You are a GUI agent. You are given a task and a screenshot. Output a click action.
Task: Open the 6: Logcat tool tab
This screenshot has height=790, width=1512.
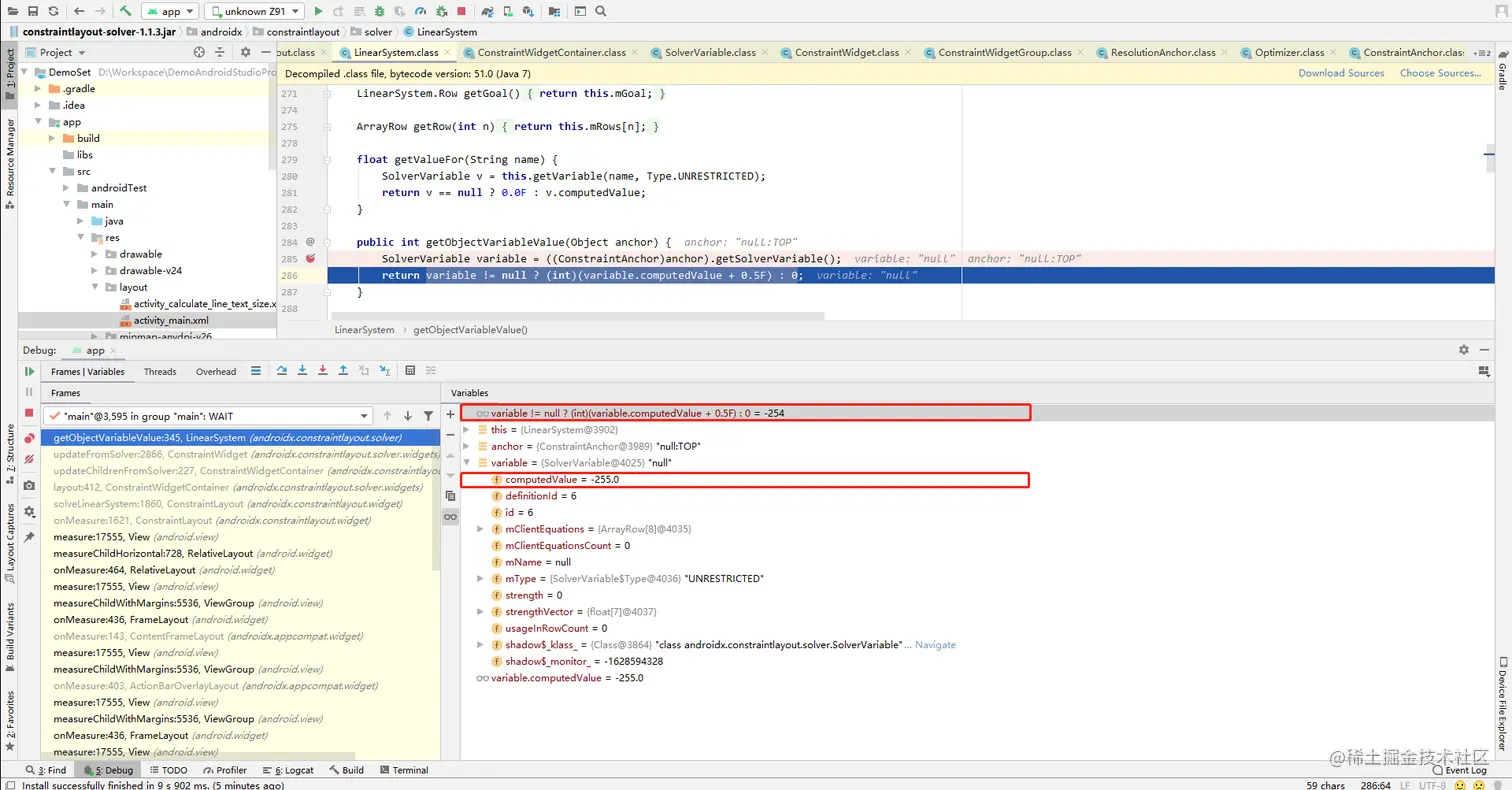tap(288, 770)
